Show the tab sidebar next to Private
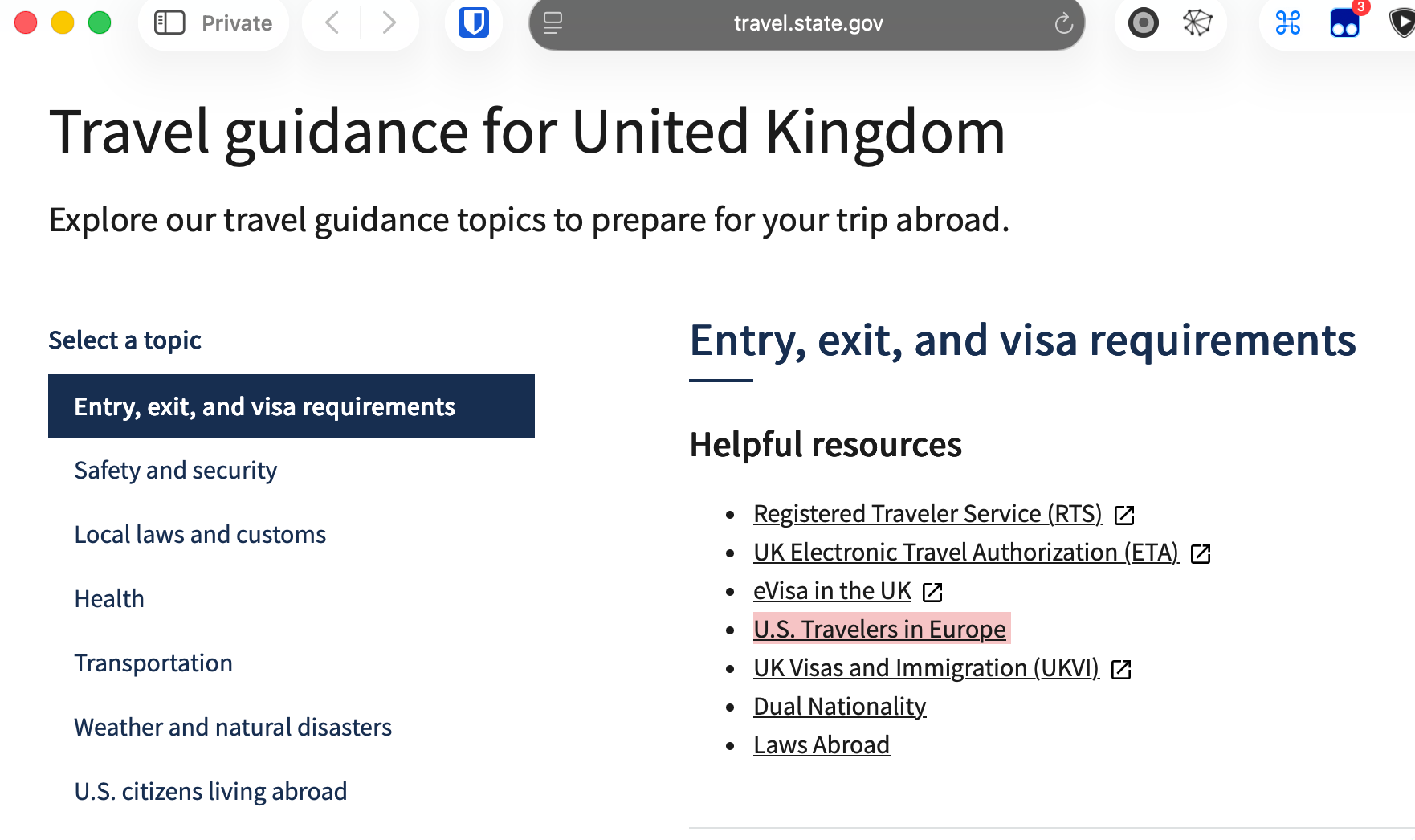1415x840 pixels. point(169,23)
